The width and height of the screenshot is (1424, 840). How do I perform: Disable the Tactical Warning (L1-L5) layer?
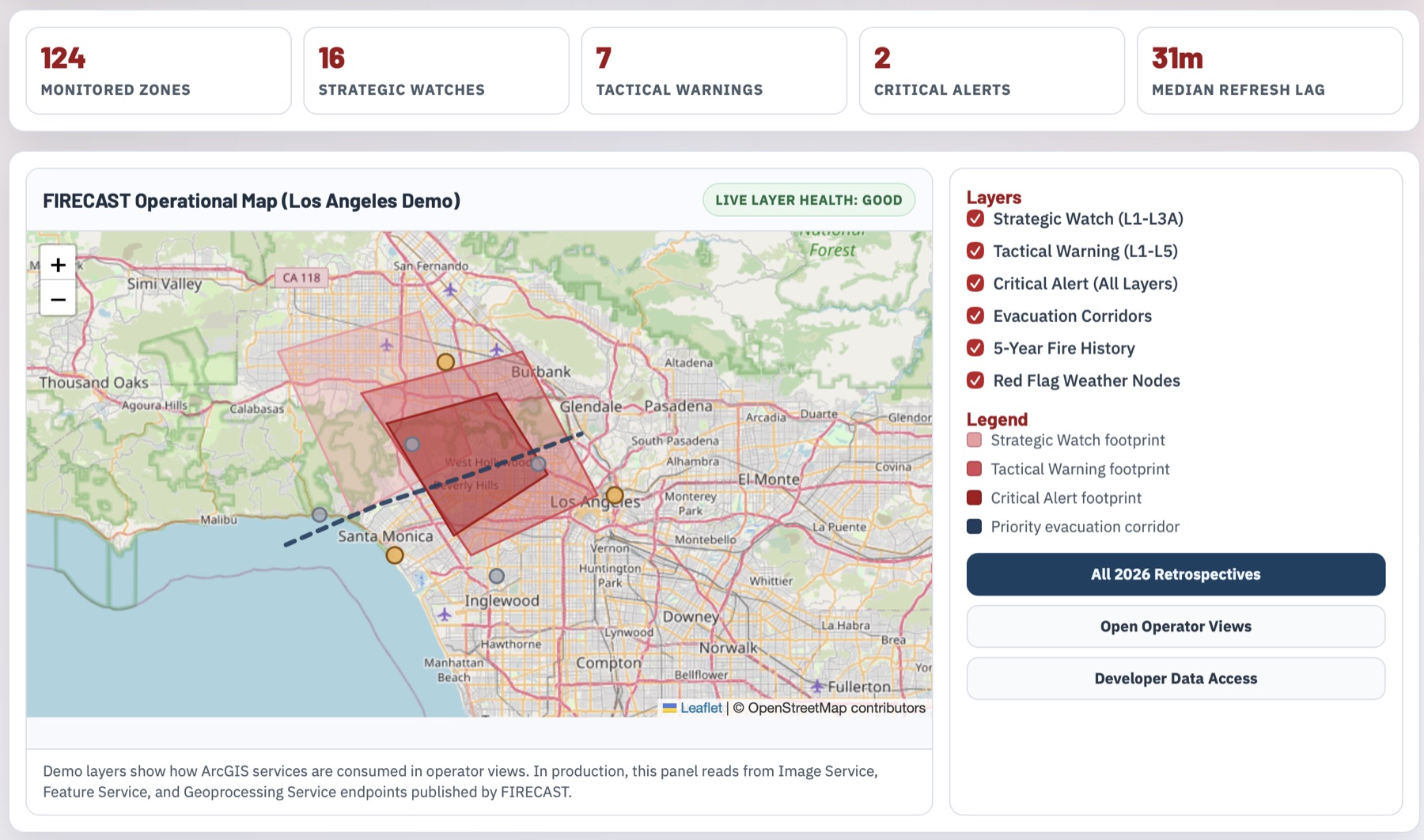974,252
